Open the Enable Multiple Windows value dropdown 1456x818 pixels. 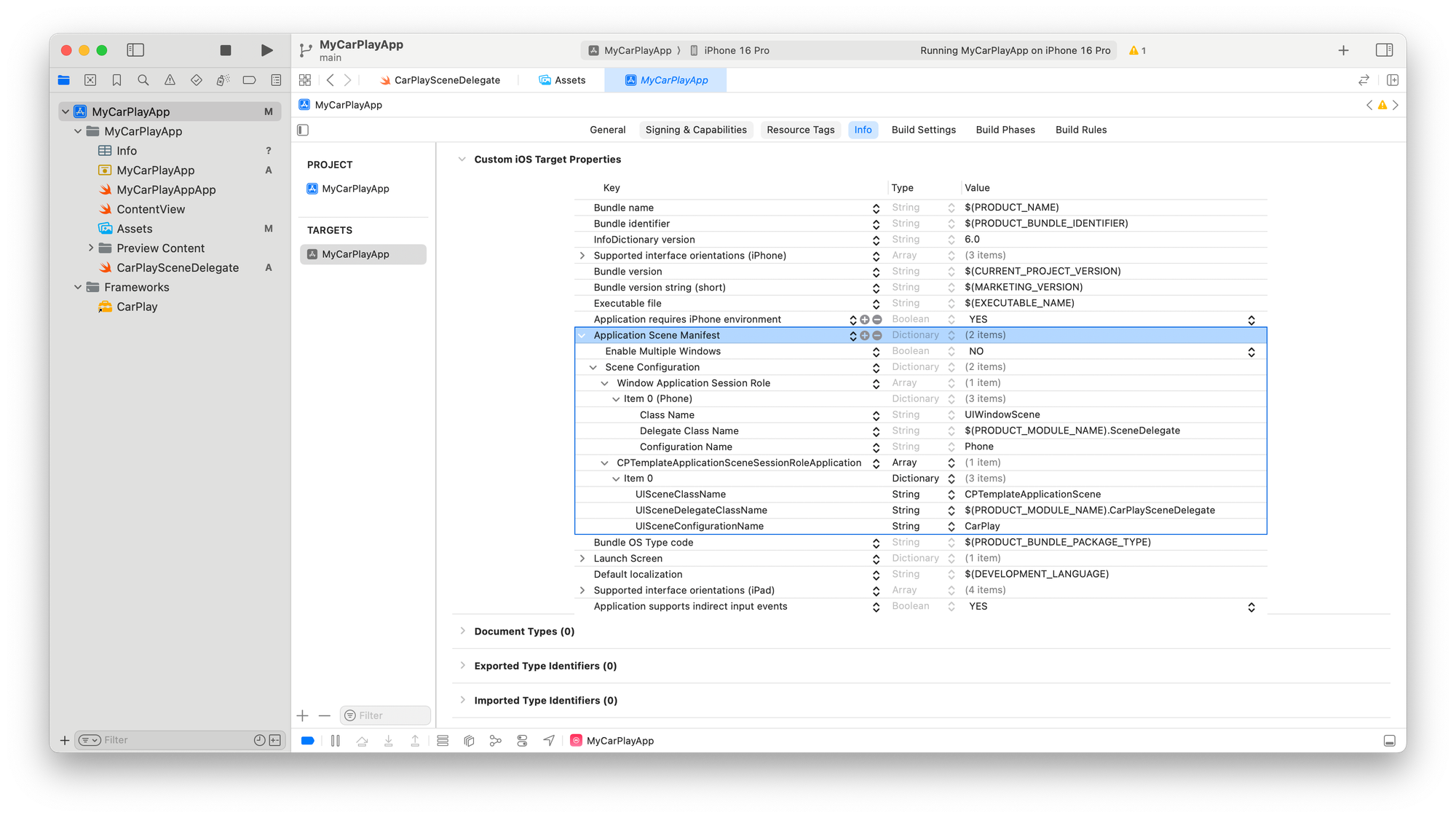pyautogui.click(x=1251, y=352)
